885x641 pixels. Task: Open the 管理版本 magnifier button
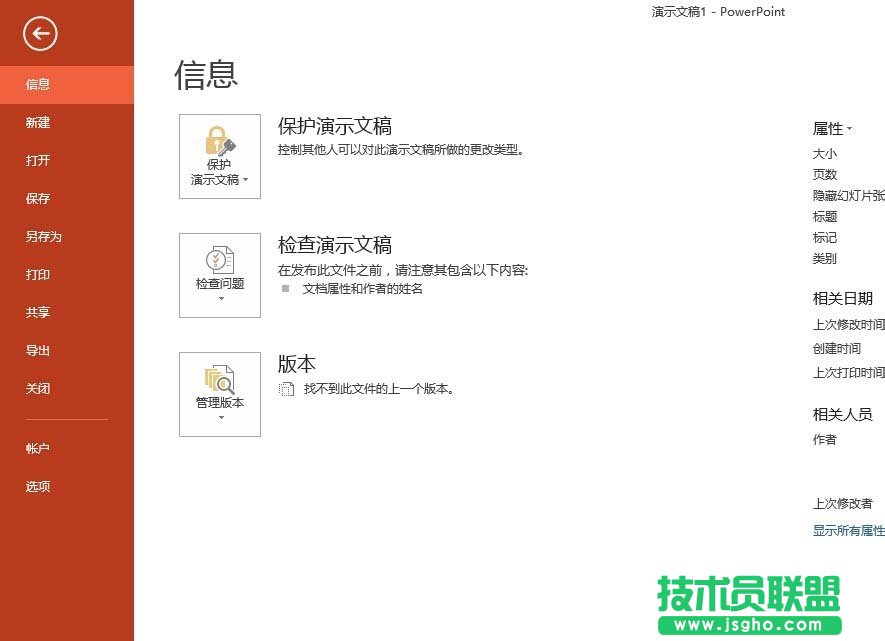220,394
